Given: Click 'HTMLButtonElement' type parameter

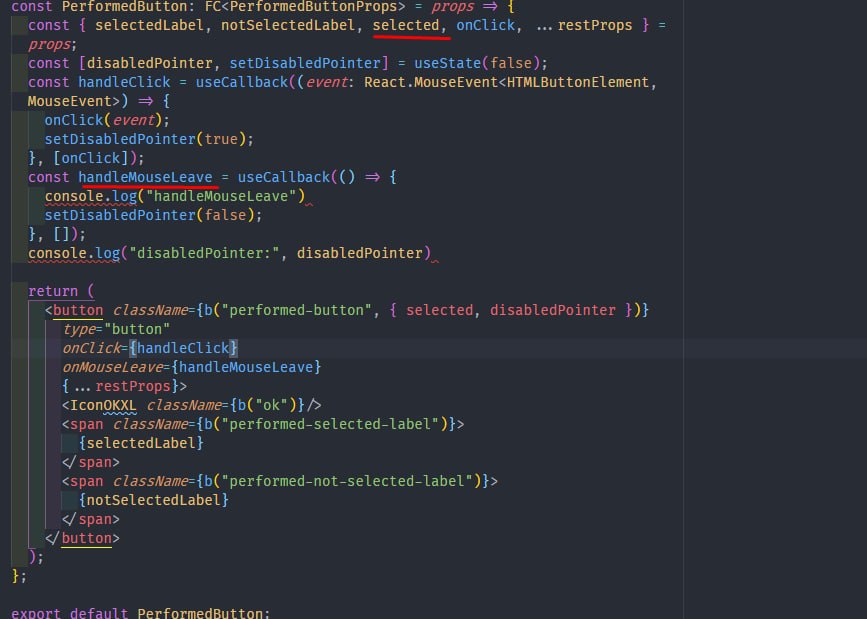Looking at the screenshot, I should coord(578,82).
